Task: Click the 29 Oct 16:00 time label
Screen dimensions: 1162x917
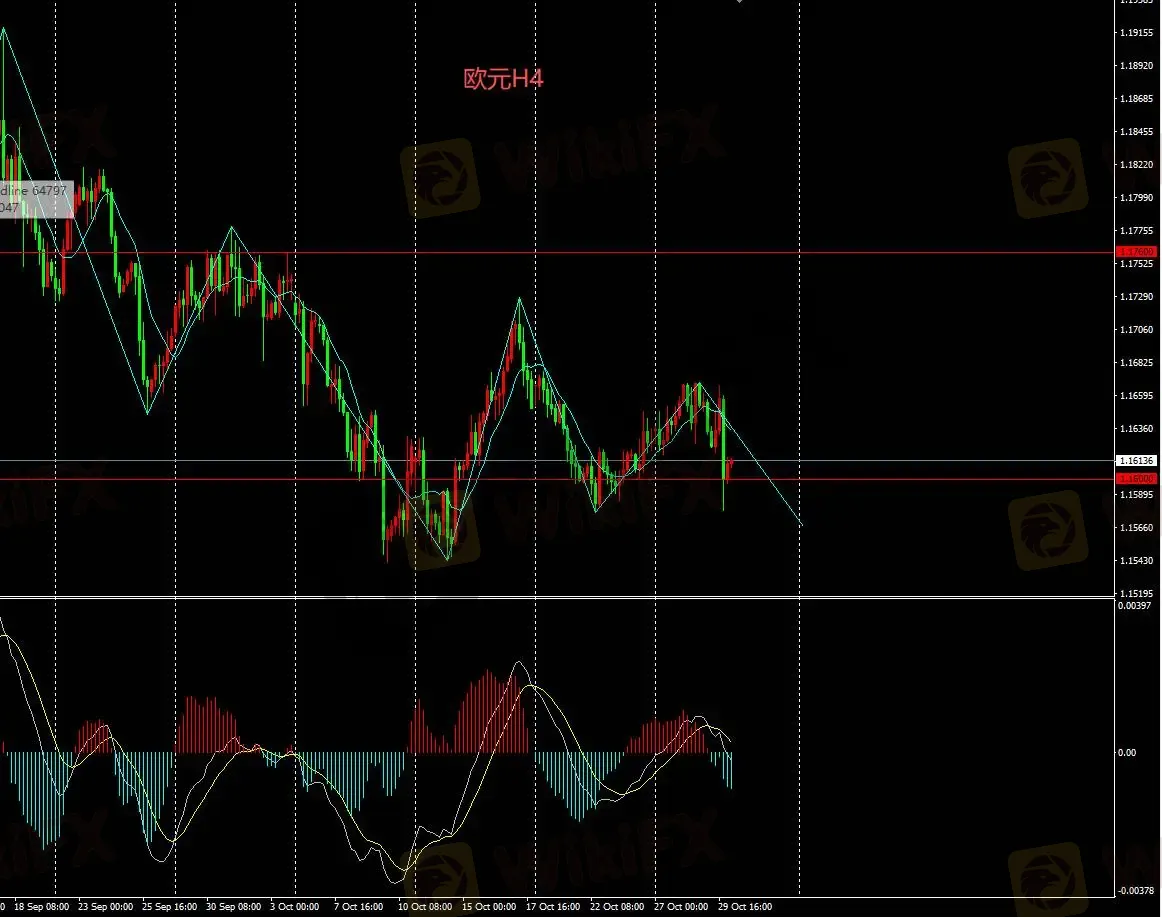Action: [745, 907]
